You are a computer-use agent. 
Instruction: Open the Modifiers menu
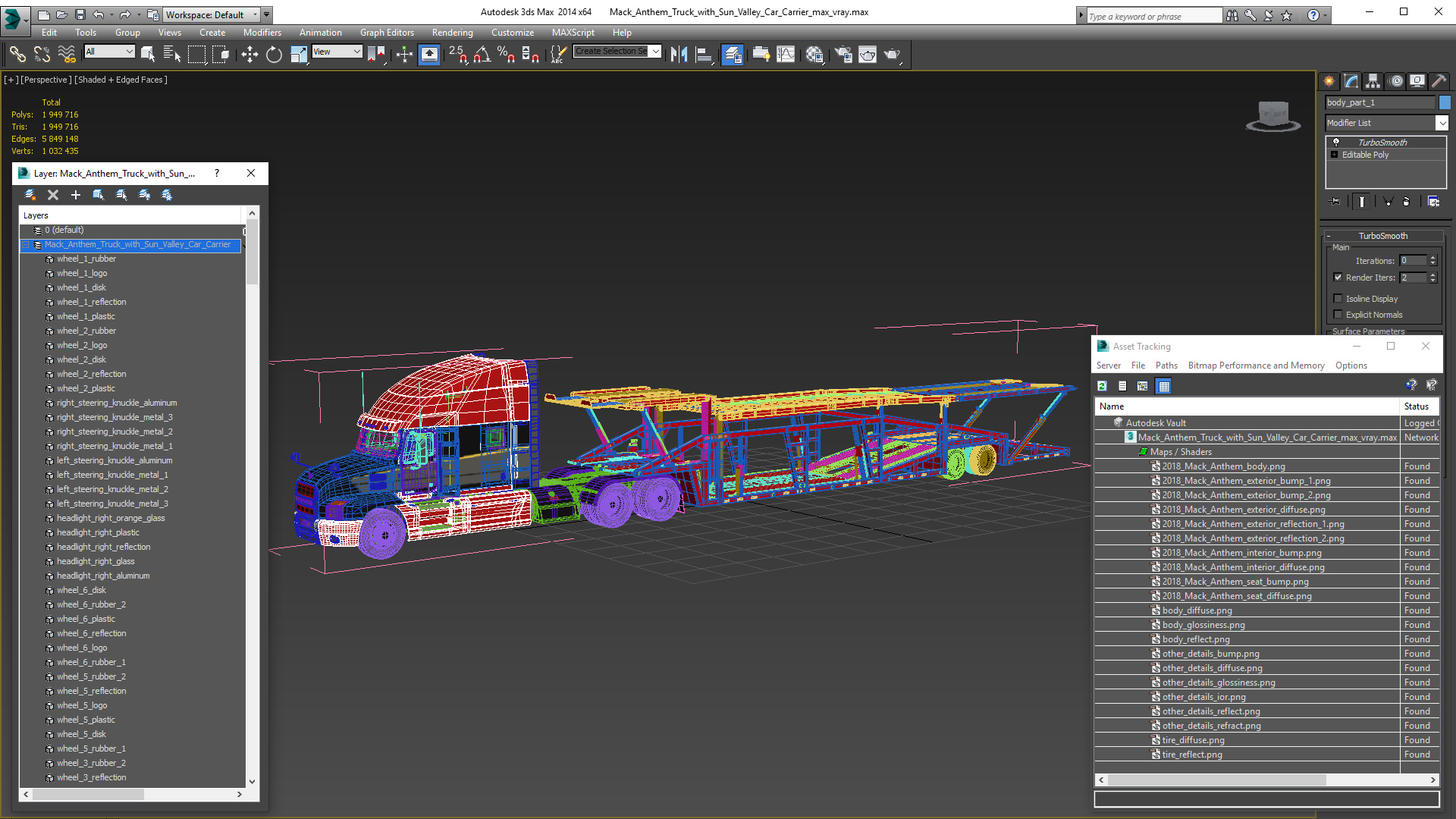(262, 33)
